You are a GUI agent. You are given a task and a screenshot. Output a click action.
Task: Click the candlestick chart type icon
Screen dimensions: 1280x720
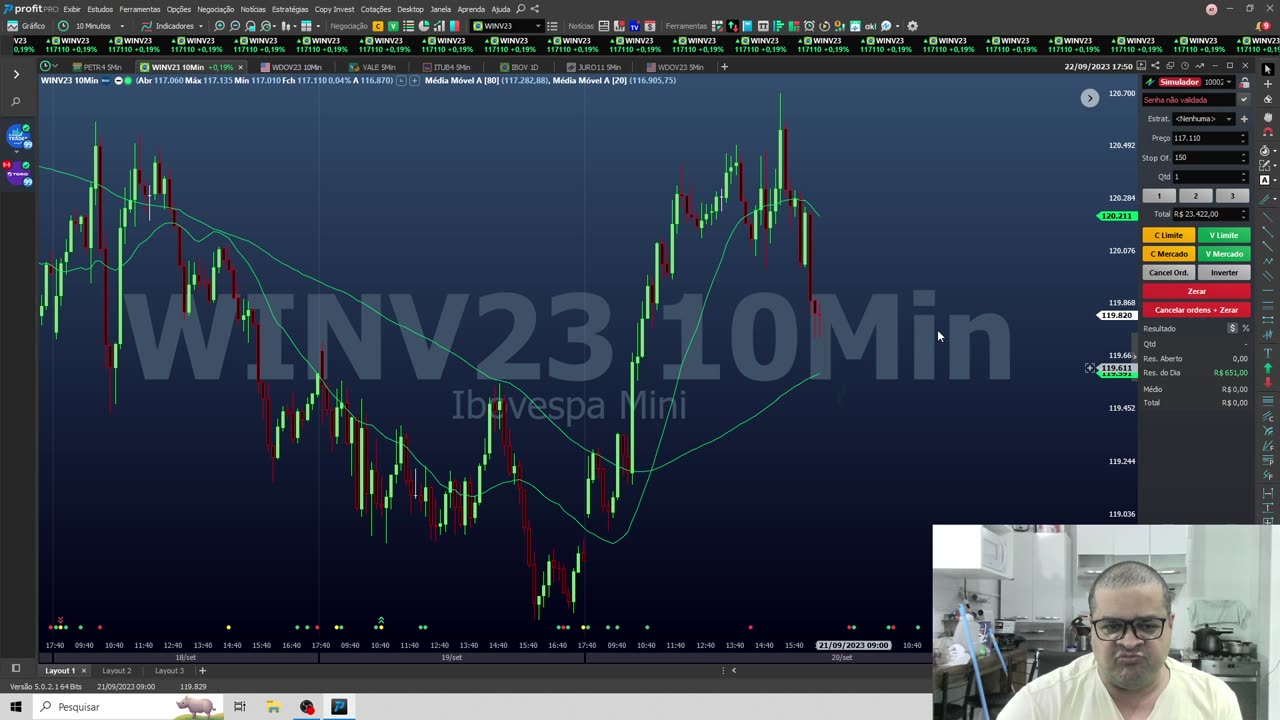(x=287, y=26)
